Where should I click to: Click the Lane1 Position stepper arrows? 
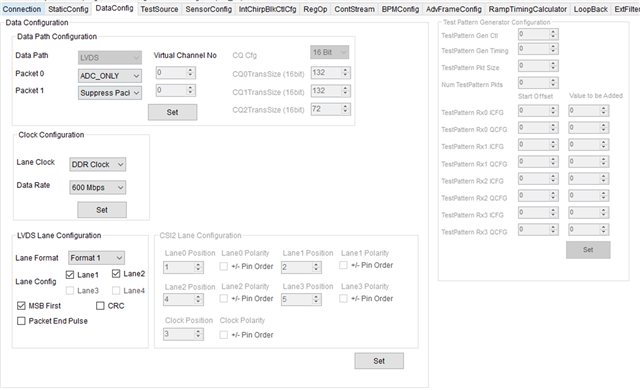[316, 267]
